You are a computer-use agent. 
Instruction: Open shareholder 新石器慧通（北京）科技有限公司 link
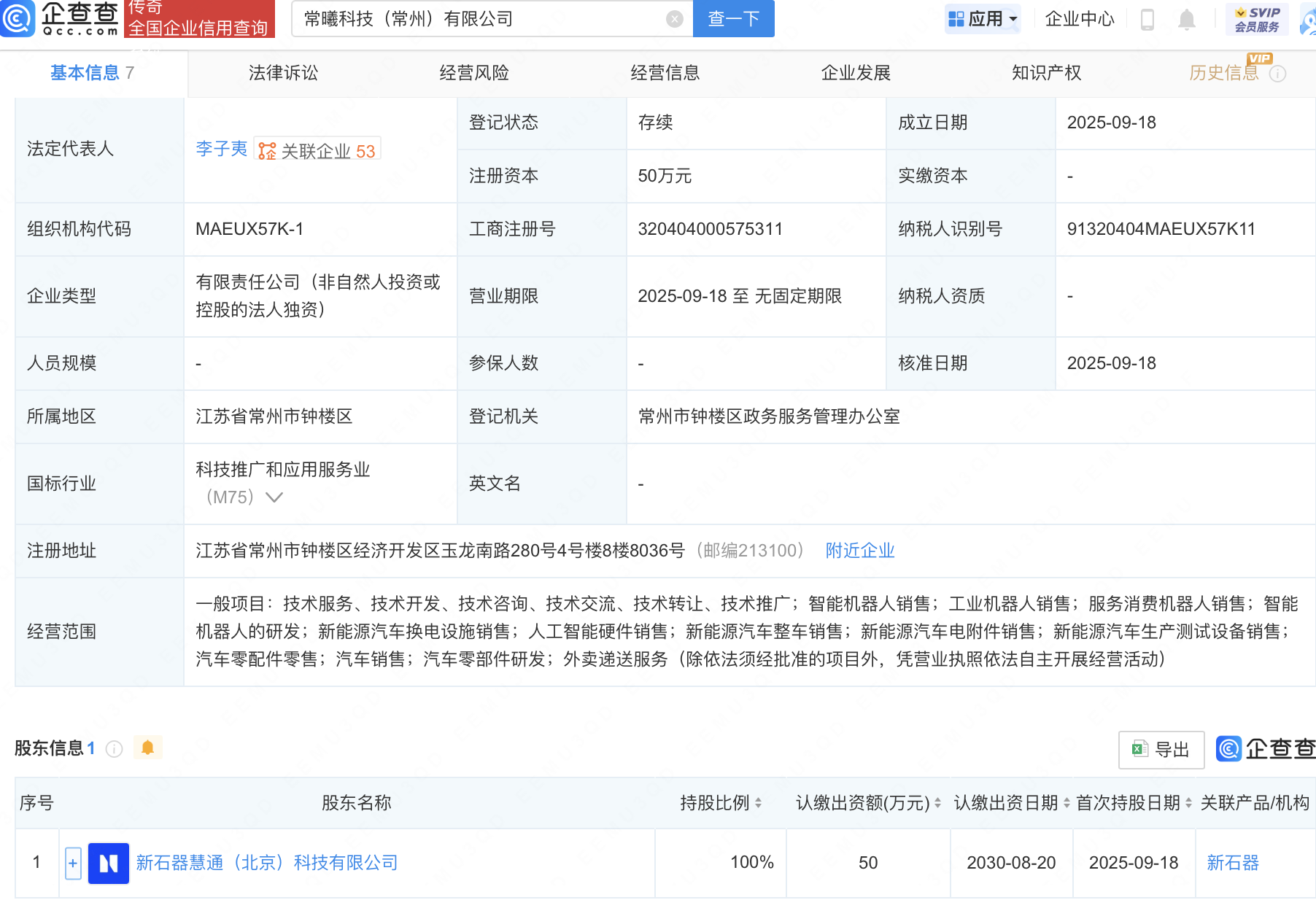pos(267,863)
